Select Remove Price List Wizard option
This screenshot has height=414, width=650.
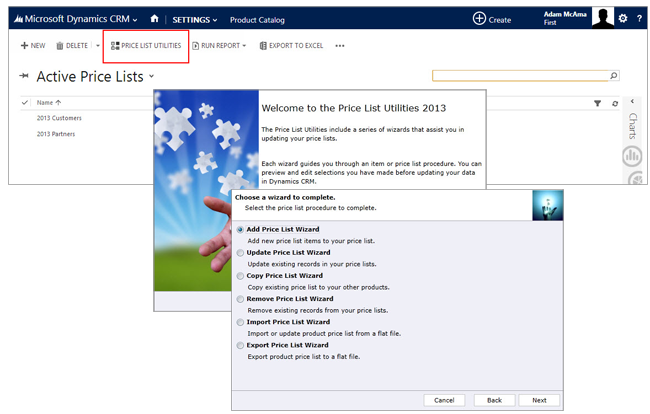[240, 299]
